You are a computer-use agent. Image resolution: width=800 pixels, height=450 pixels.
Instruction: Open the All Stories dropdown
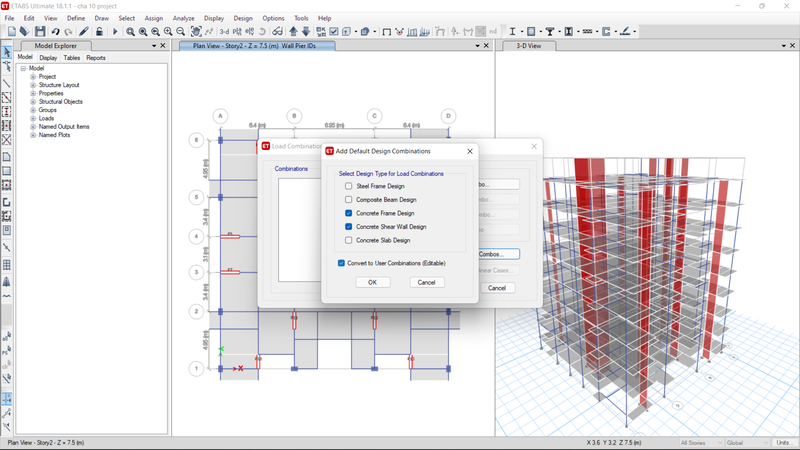click(x=701, y=443)
